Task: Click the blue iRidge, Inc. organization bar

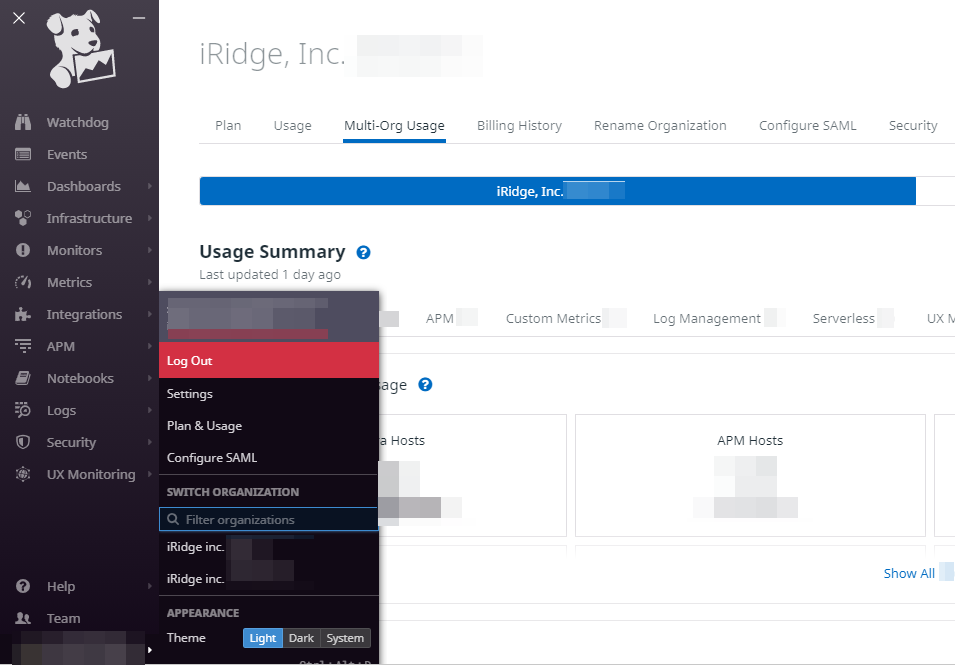Action: point(557,191)
